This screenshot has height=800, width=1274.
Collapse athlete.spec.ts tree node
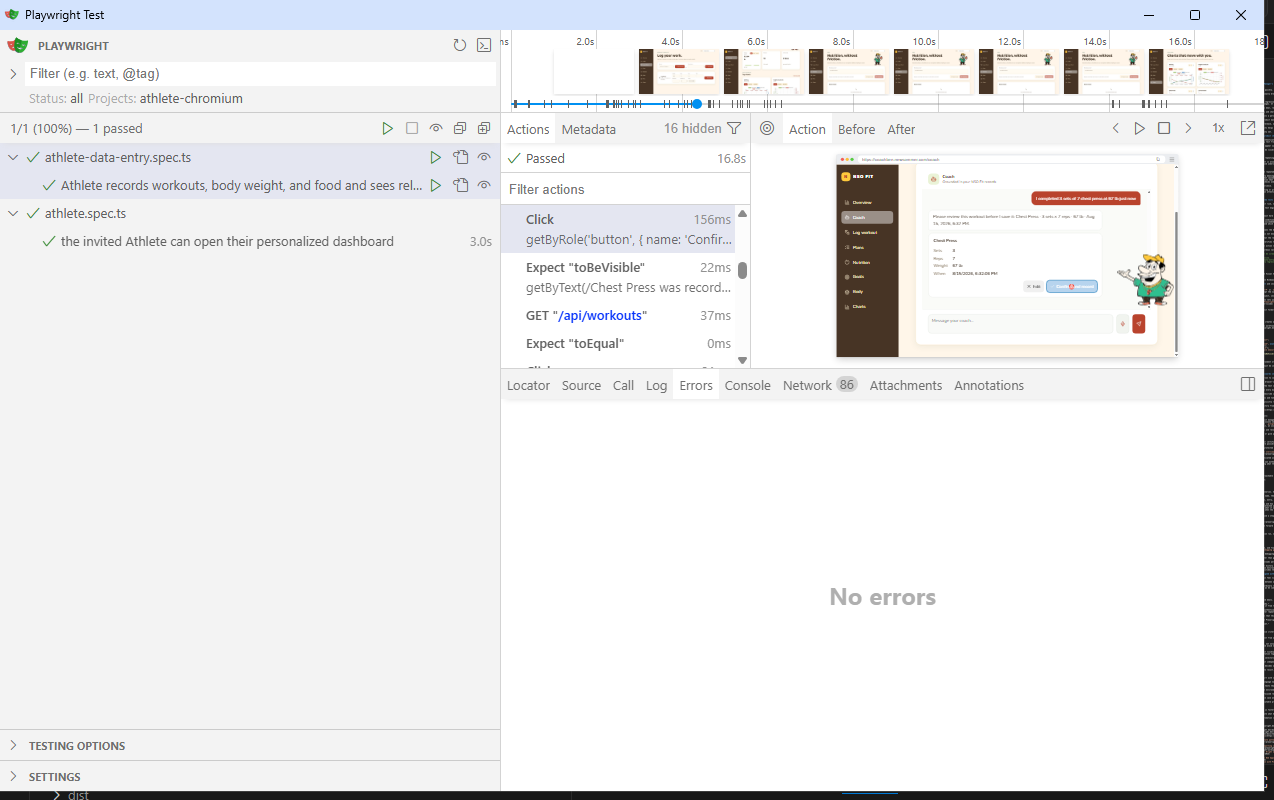(x=14, y=213)
